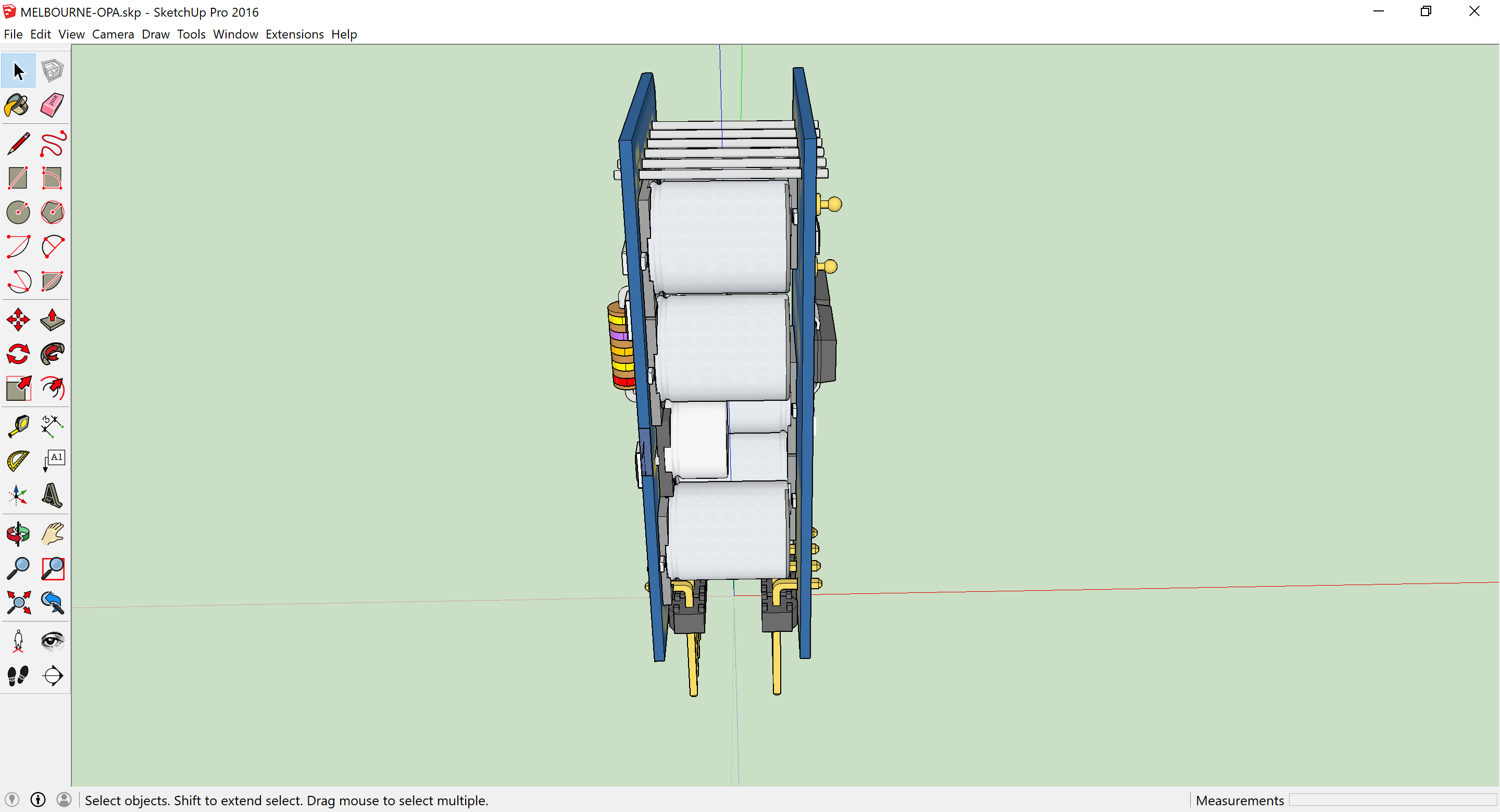Open the Edit menu

tap(40, 34)
